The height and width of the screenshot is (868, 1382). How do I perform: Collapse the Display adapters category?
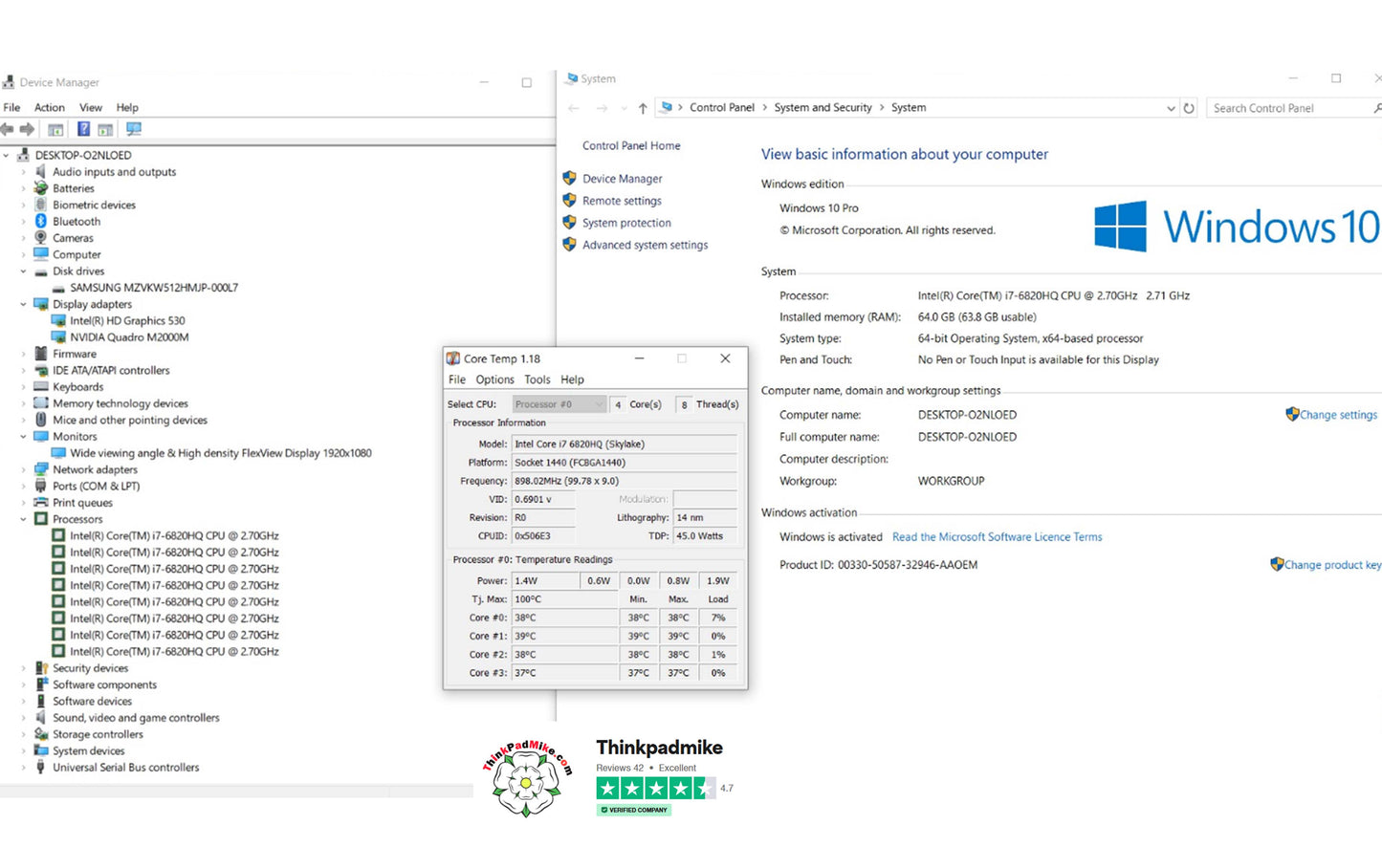tap(23, 304)
